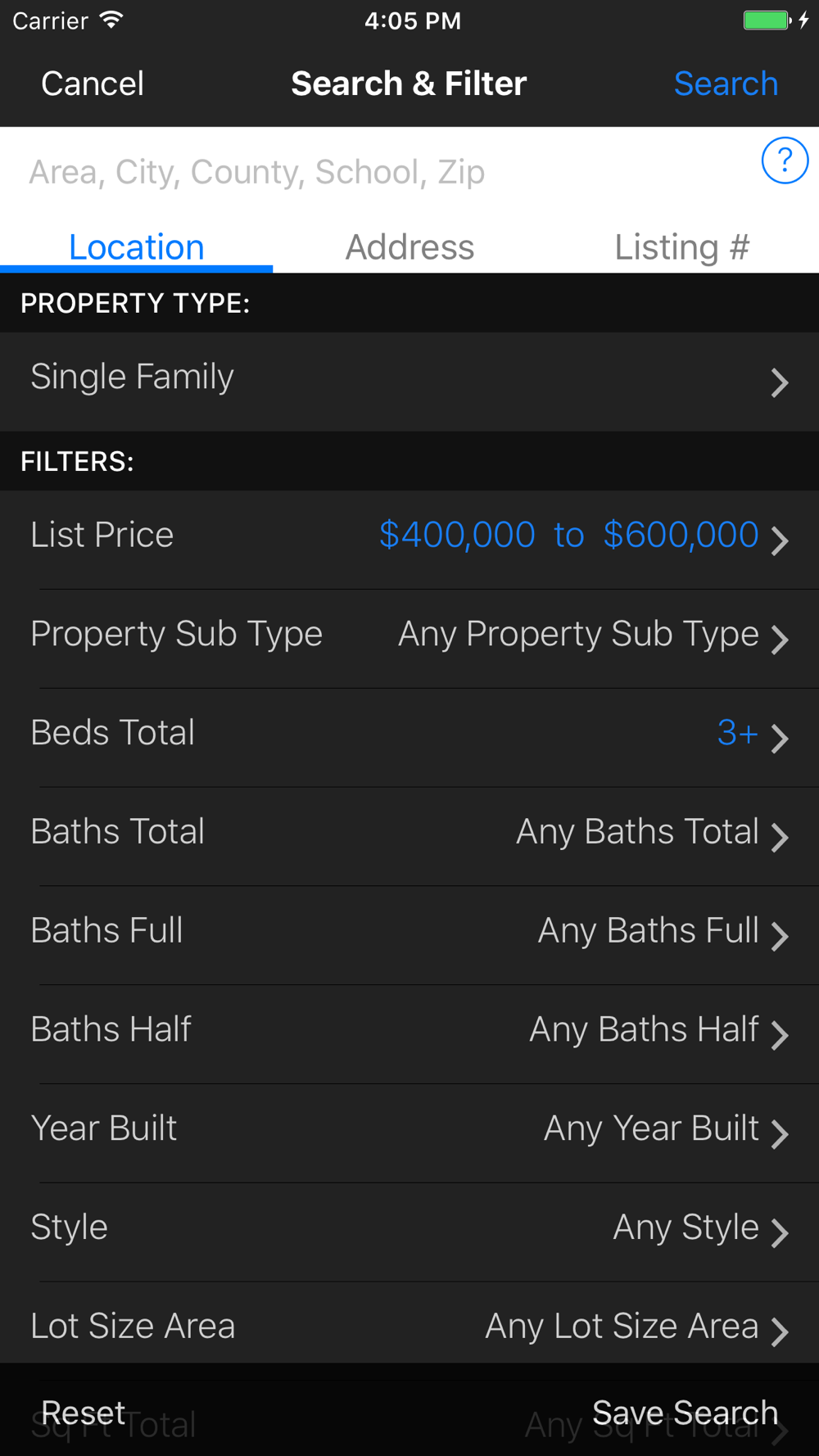
Task: Focus the Area, City, County search field
Action: [385, 172]
